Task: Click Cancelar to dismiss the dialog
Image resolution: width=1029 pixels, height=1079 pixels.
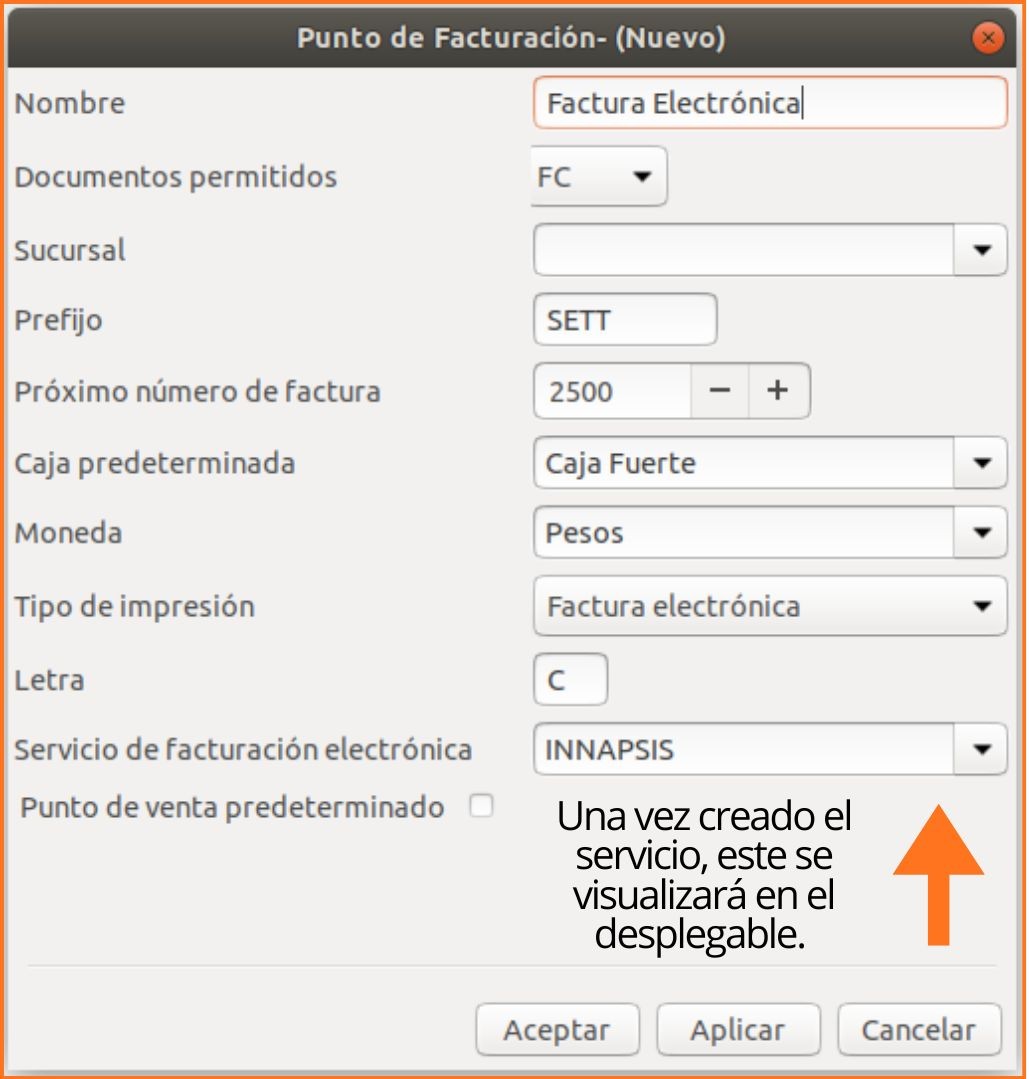Action: (x=918, y=1029)
